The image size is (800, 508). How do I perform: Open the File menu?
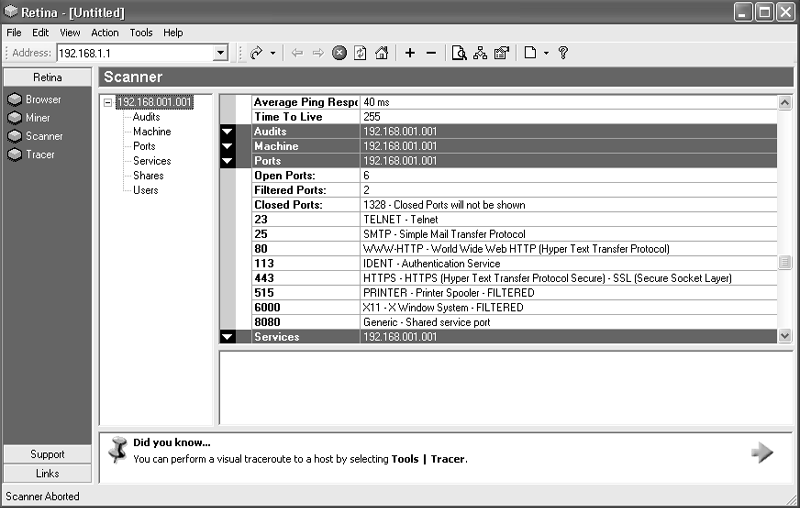[x=14, y=33]
